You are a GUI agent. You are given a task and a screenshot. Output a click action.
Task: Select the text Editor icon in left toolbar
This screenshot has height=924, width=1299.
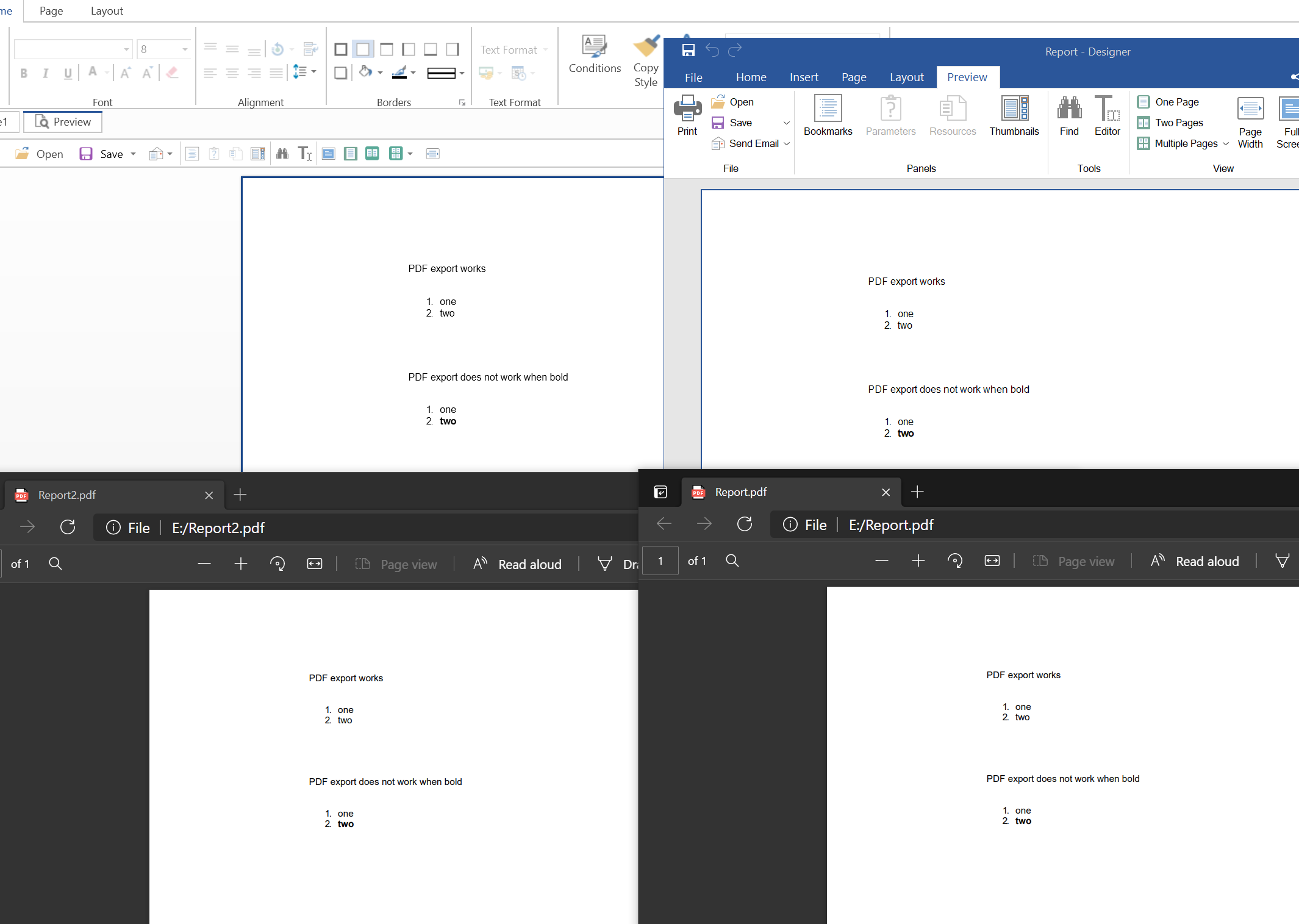(305, 154)
